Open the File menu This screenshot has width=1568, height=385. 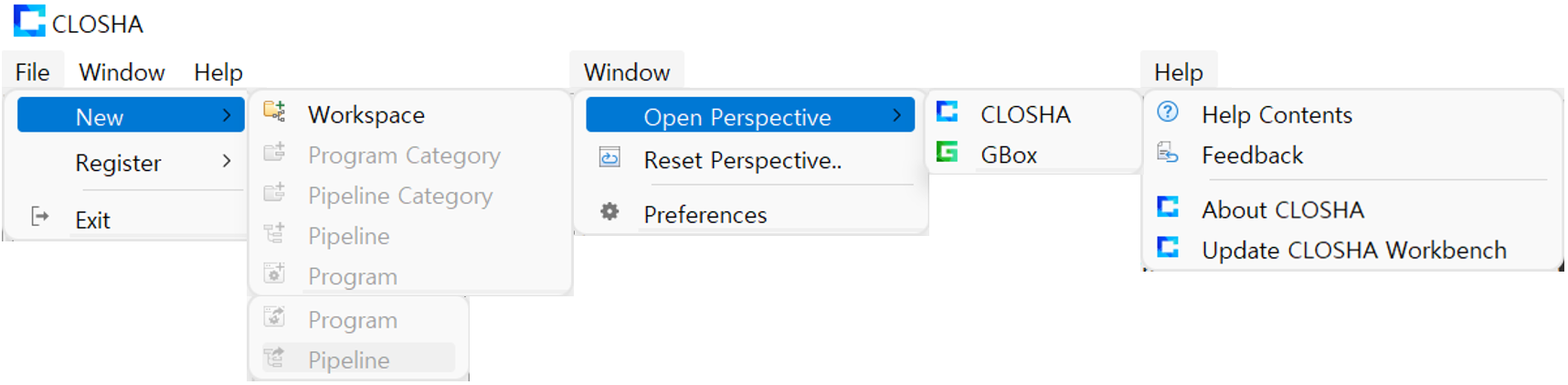pyautogui.click(x=33, y=72)
